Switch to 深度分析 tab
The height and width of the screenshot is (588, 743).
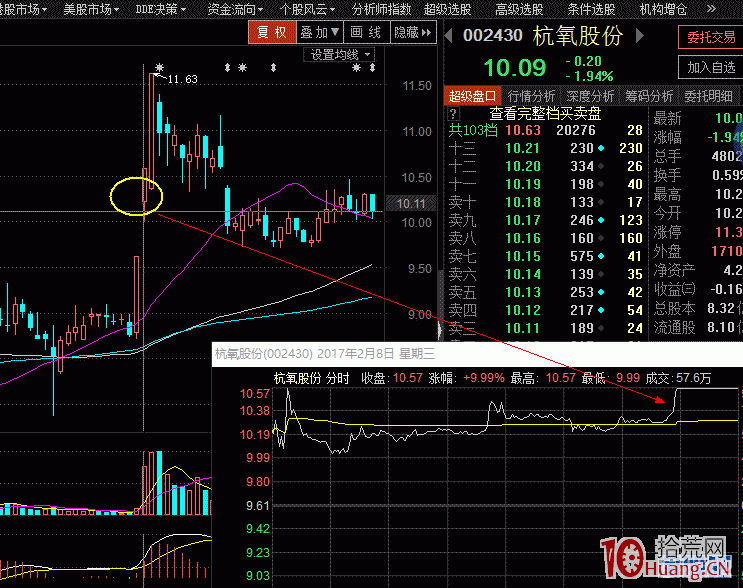590,96
